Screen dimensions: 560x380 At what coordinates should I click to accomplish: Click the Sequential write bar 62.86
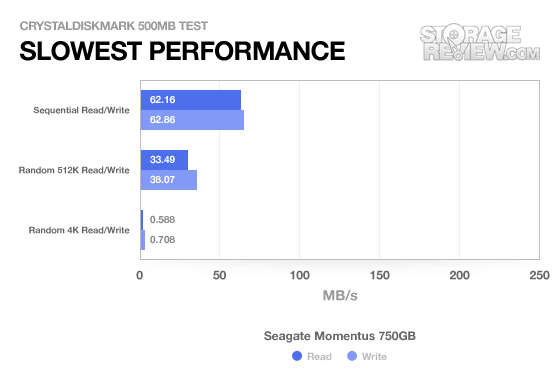(x=192, y=120)
